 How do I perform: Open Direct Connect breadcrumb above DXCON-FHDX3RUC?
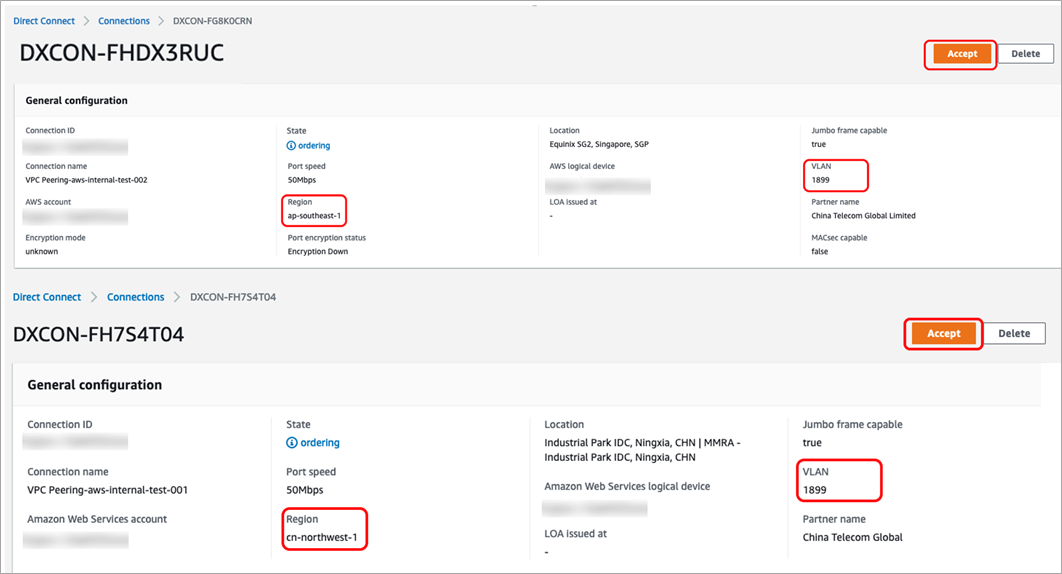(x=44, y=21)
